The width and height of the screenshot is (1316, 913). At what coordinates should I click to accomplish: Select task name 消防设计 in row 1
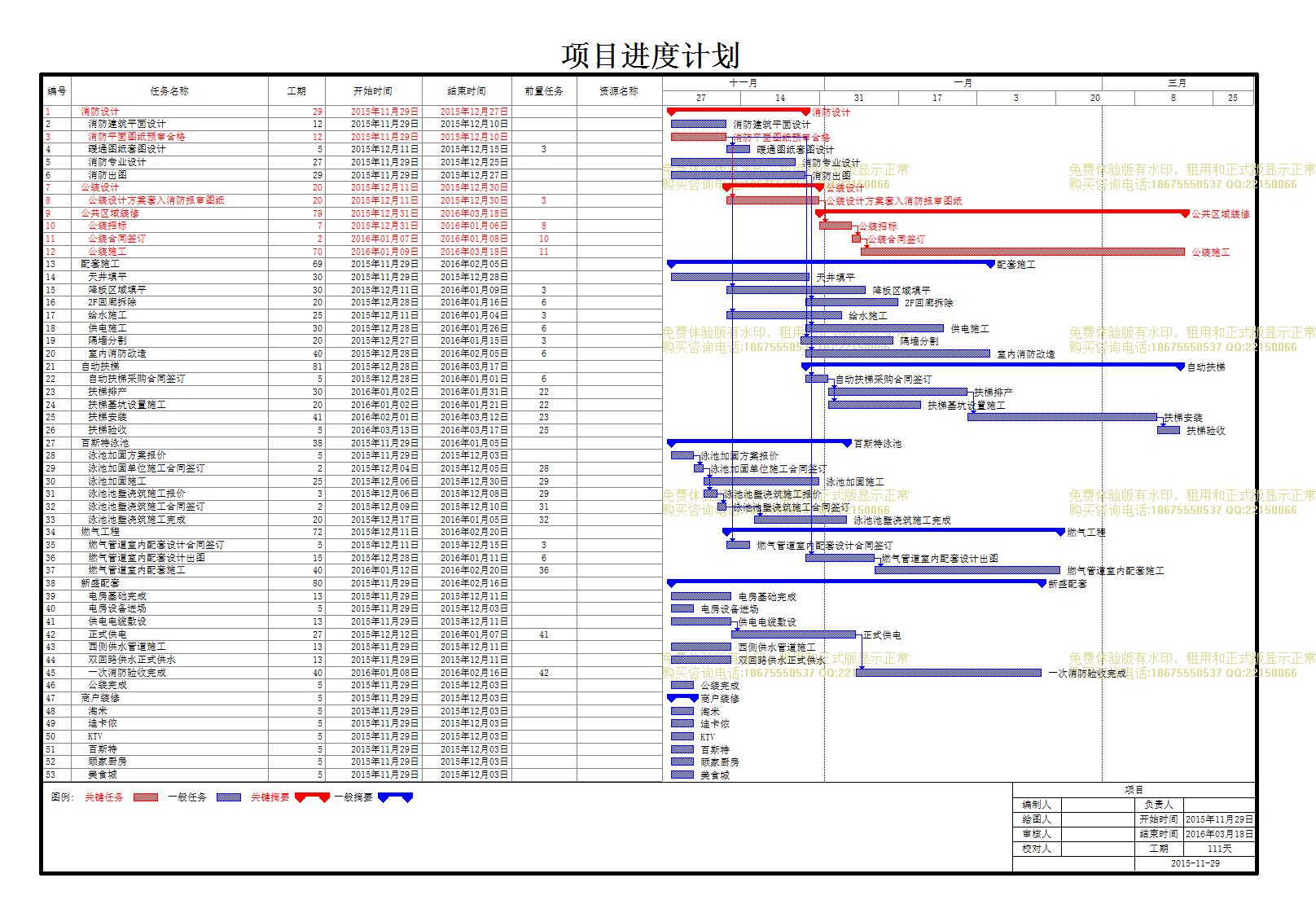100,112
